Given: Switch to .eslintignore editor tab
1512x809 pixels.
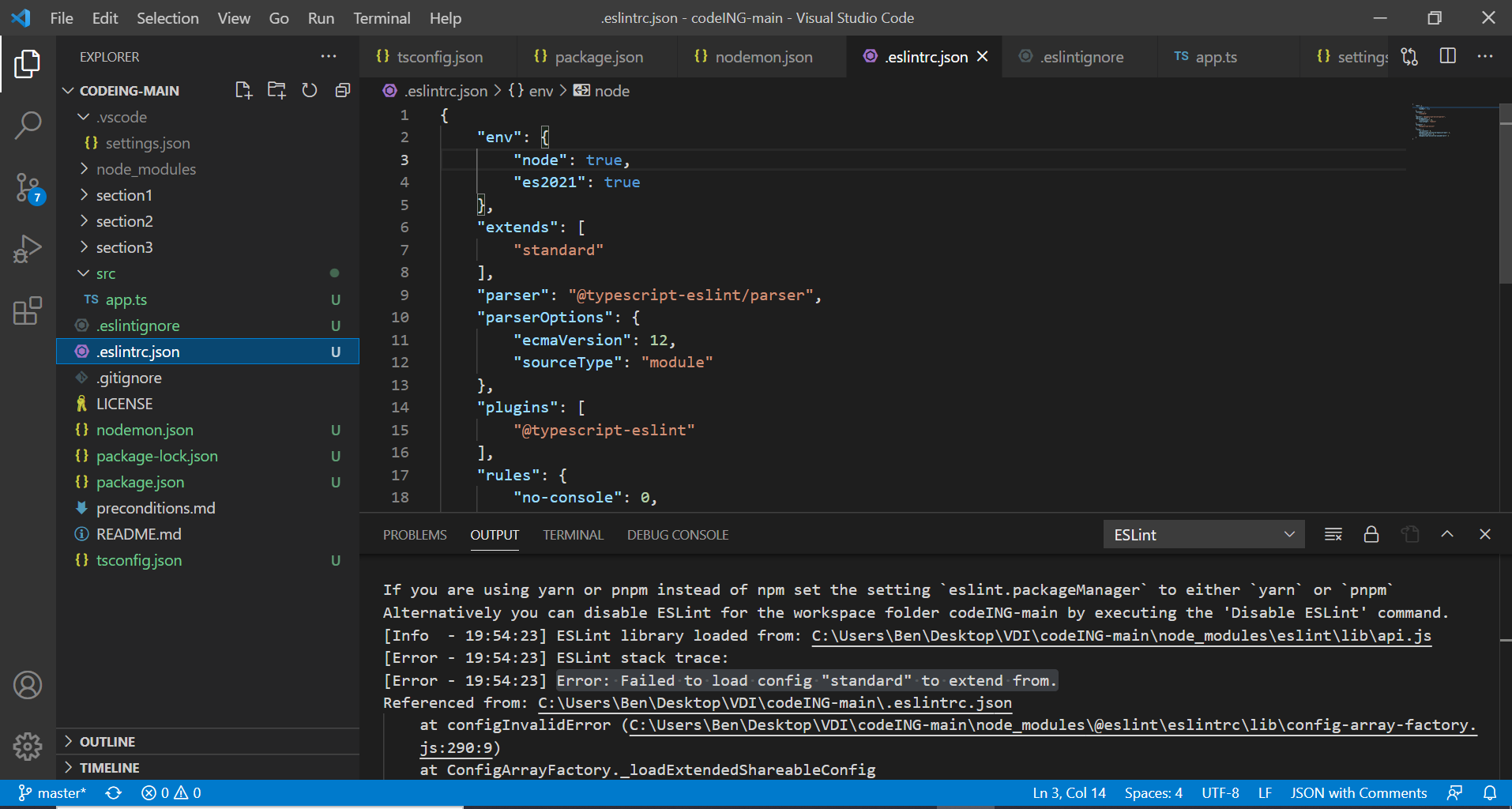Looking at the screenshot, I should tap(1081, 56).
